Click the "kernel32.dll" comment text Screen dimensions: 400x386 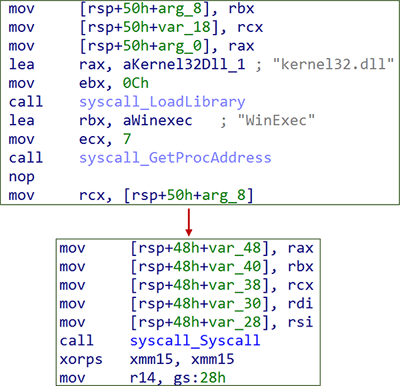coord(333,64)
